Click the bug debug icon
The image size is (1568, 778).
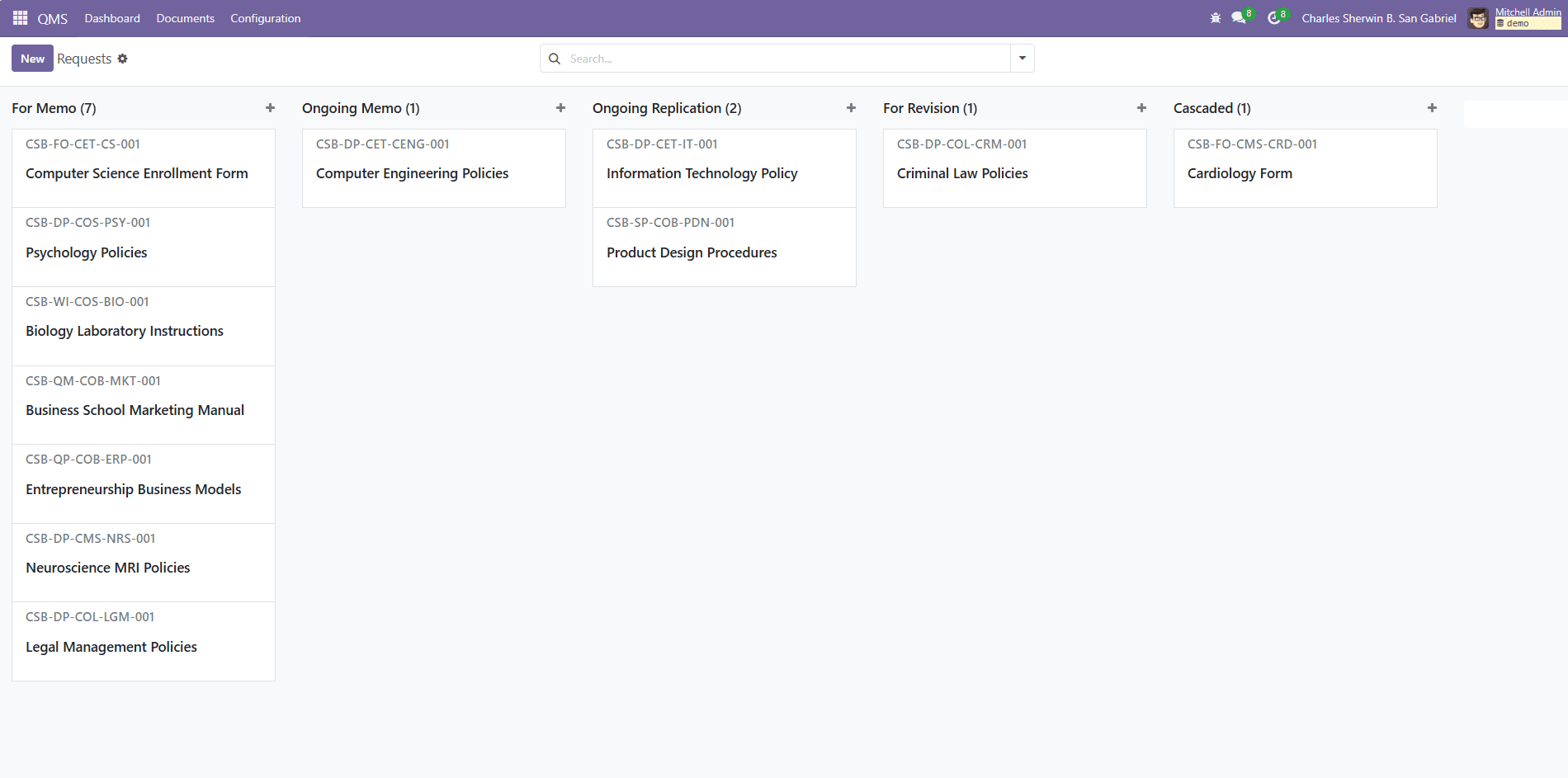(x=1215, y=18)
